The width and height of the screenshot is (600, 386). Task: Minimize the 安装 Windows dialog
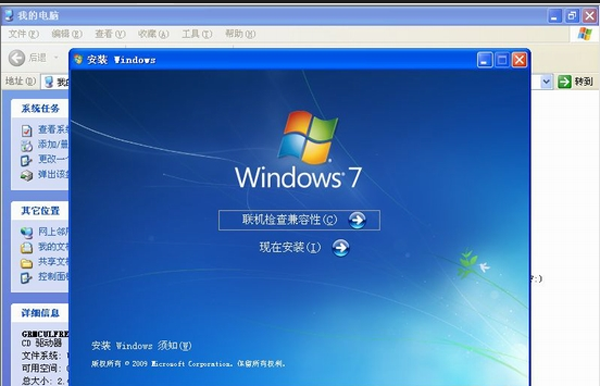[484, 60]
